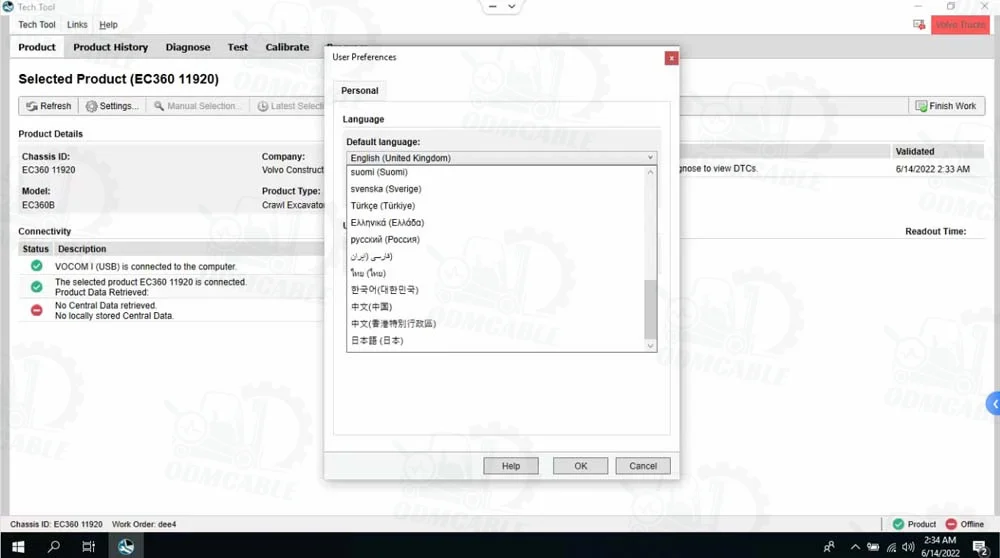Click the blue side panel expand arrow
This screenshot has height=558, width=1000.
click(x=993, y=403)
